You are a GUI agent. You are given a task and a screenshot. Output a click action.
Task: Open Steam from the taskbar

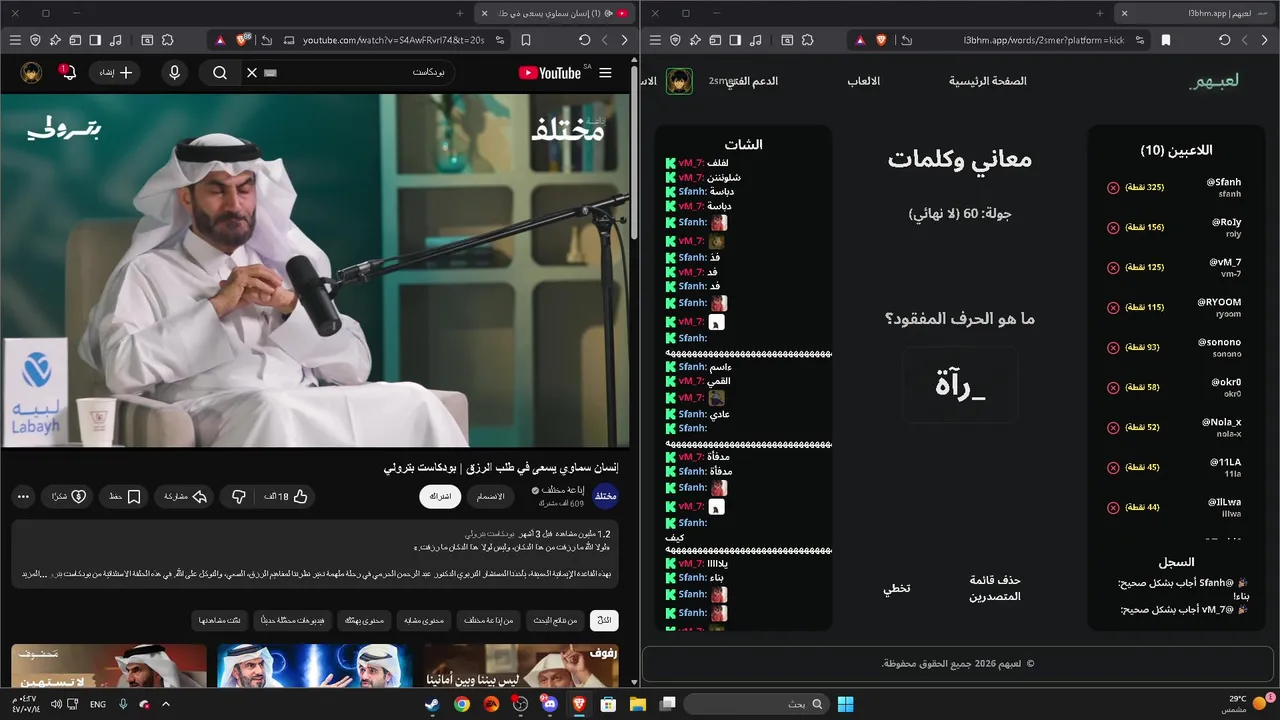(x=432, y=704)
